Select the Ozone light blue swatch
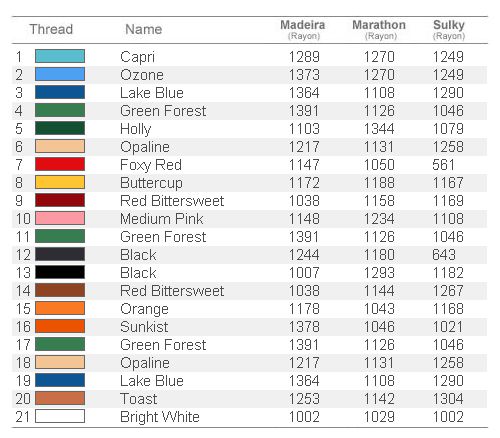The image size is (500, 438). point(60,74)
